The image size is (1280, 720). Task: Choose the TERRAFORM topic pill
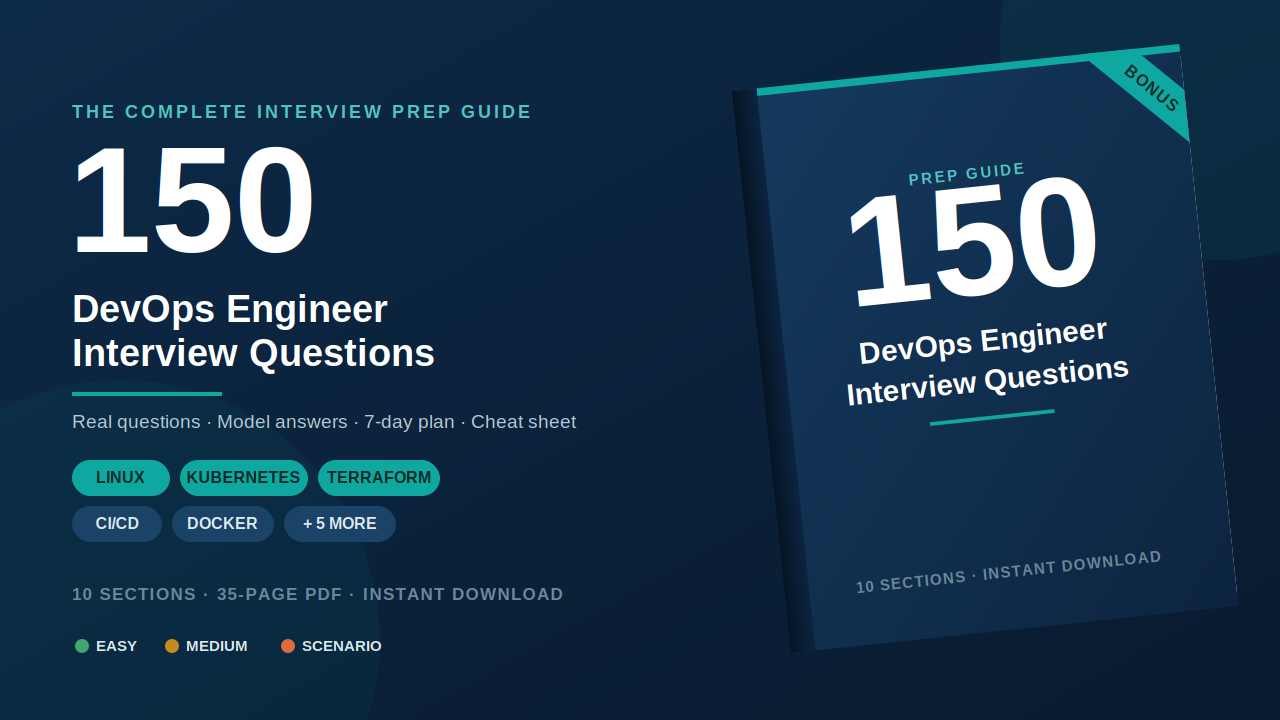tap(379, 478)
